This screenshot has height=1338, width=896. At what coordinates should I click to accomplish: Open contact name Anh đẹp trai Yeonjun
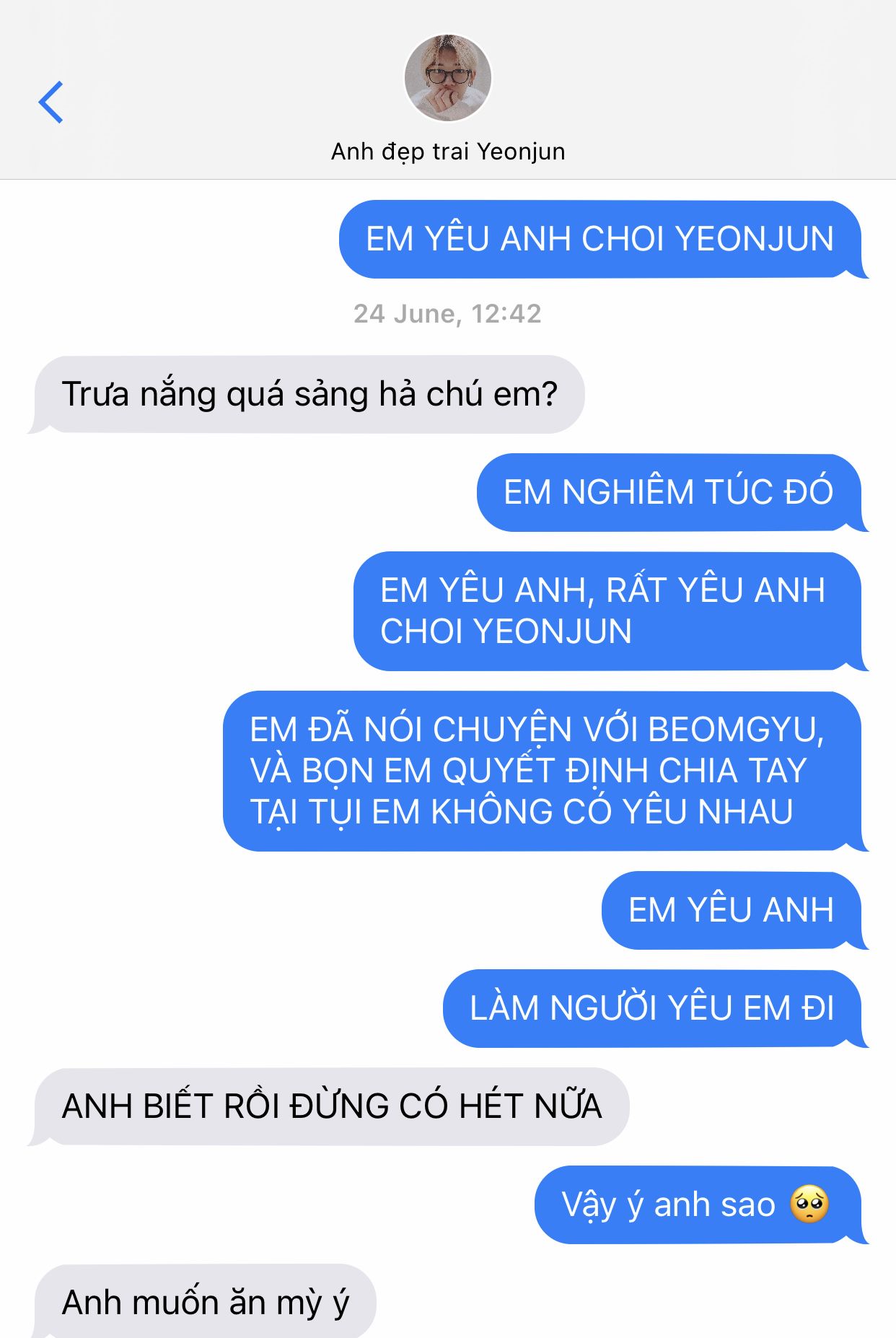(x=447, y=152)
